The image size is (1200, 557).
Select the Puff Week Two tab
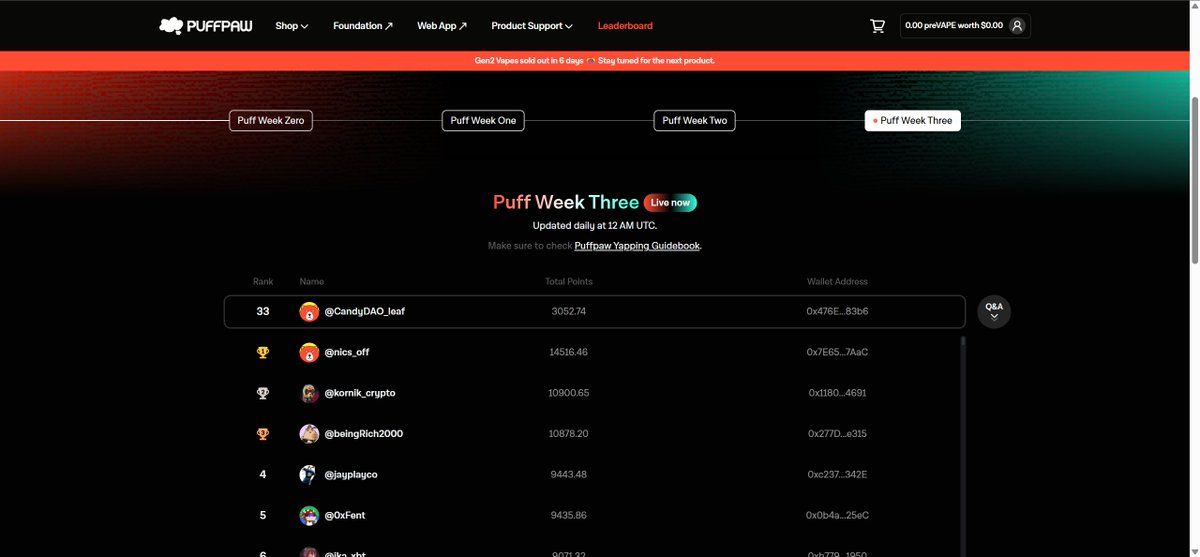point(695,121)
